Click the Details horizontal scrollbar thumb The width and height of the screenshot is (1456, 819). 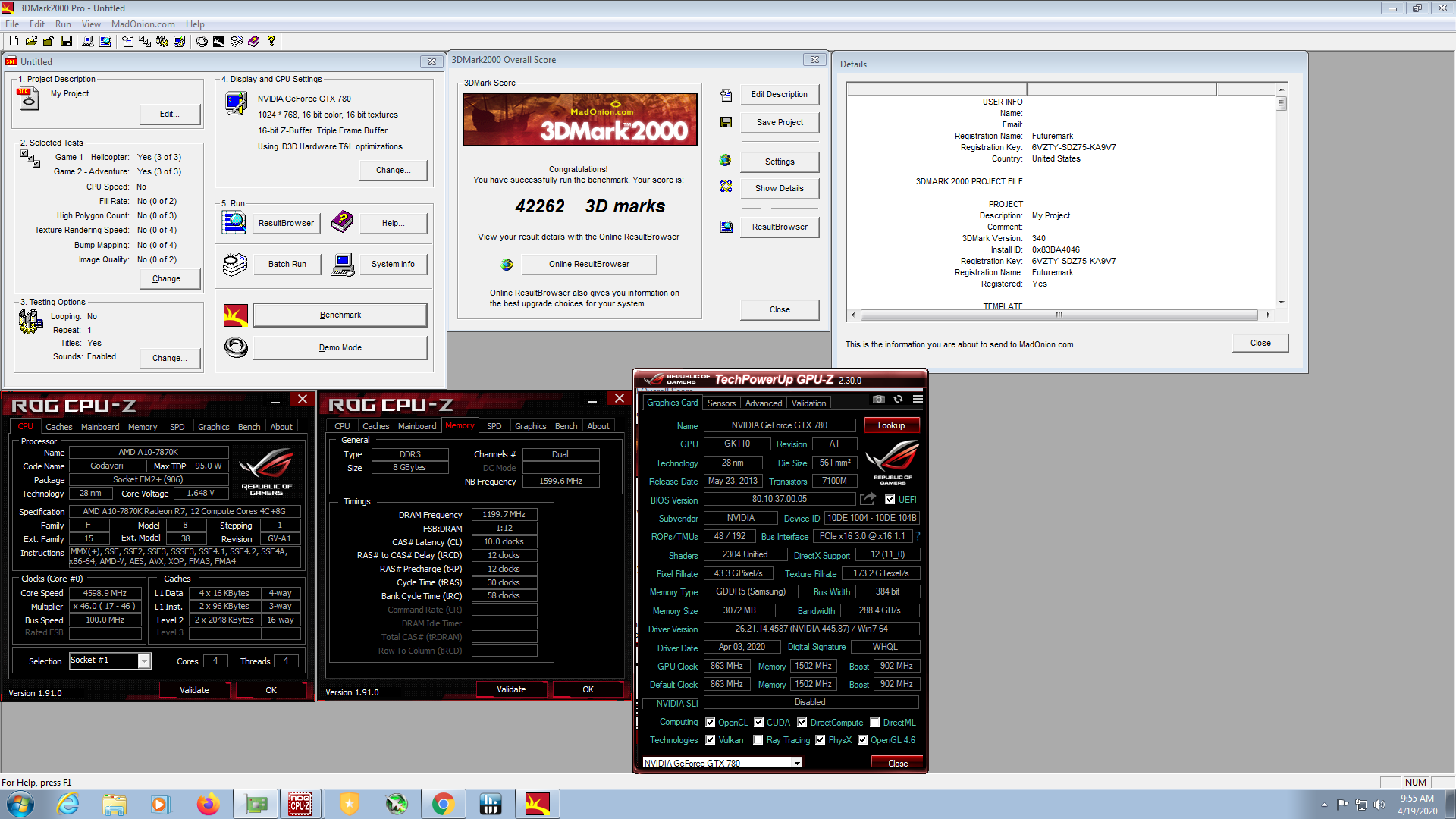tap(1059, 315)
